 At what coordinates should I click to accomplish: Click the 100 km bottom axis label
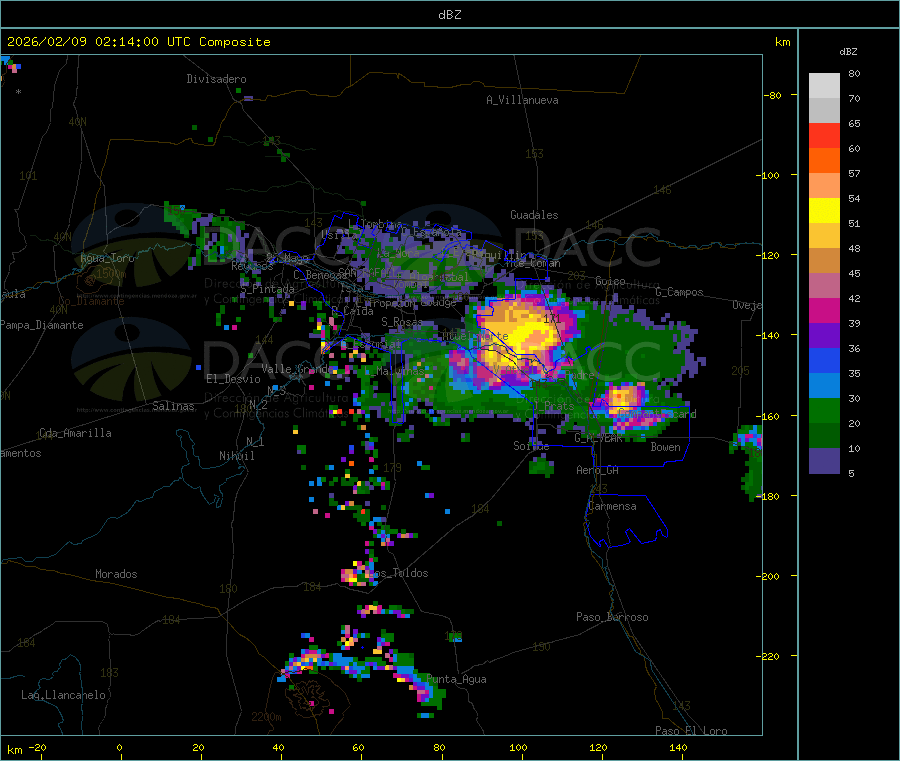coord(518,747)
